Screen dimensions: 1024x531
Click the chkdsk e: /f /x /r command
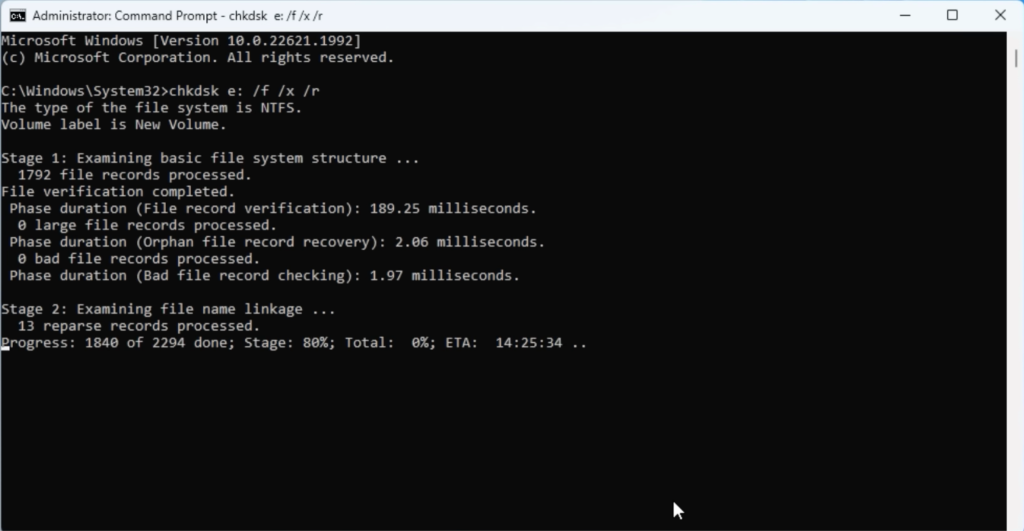point(244,91)
